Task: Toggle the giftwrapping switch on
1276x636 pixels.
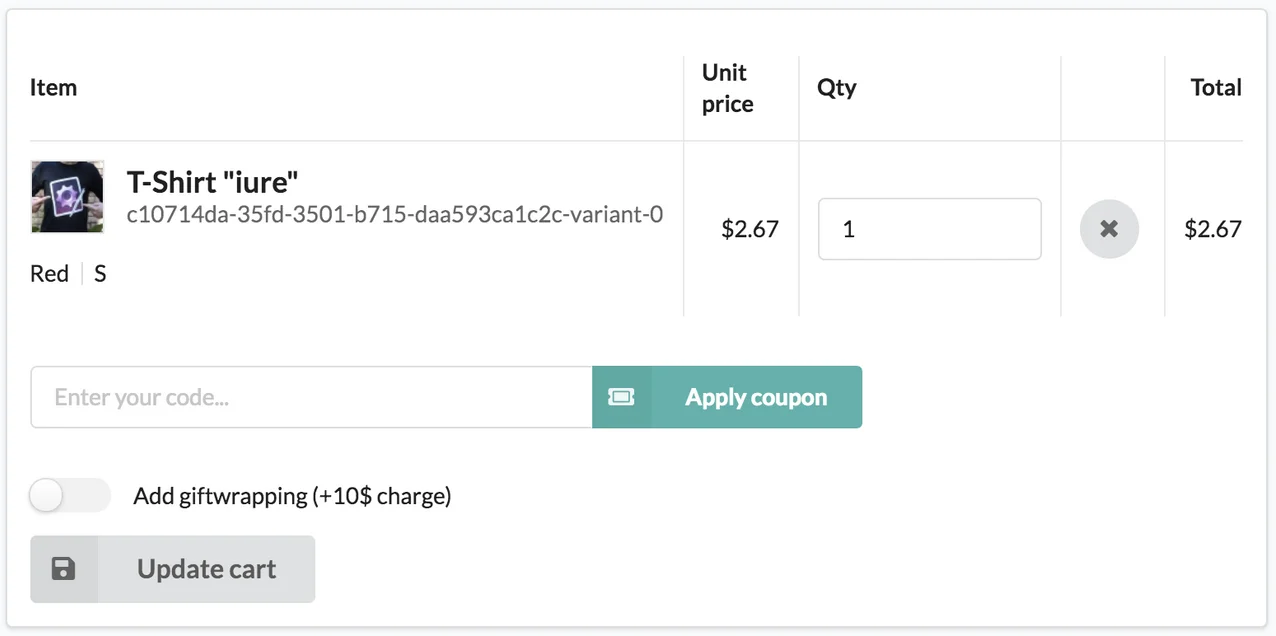Action: click(x=69, y=495)
